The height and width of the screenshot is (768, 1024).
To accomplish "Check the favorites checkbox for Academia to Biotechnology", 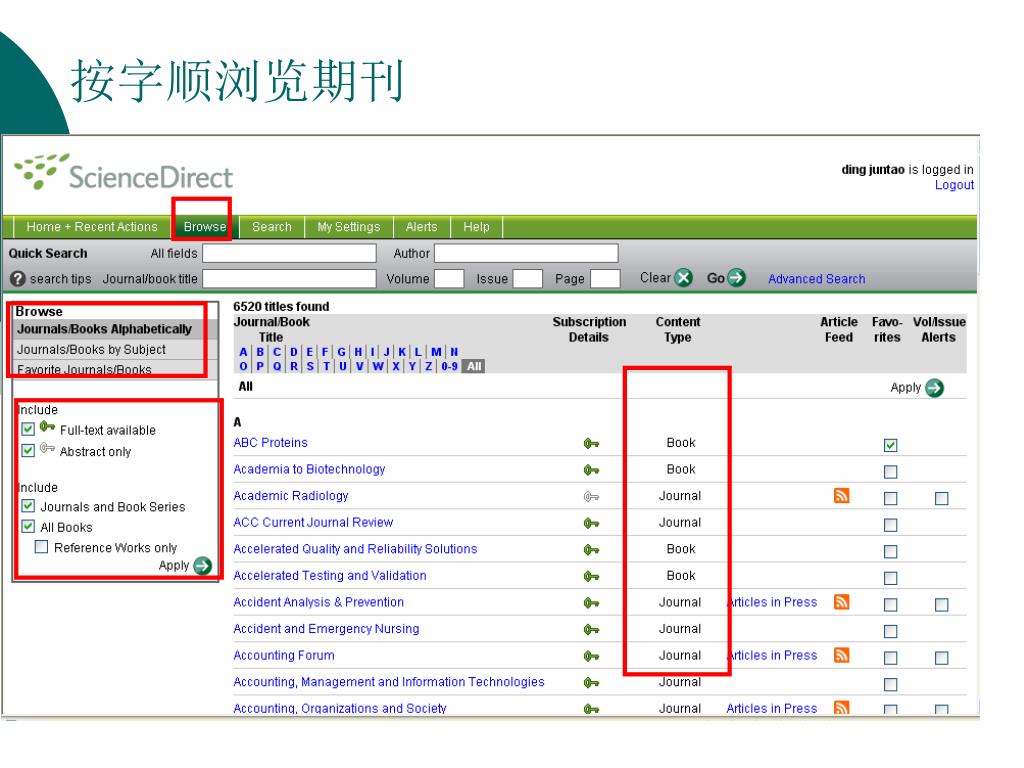I will click(890, 472).
